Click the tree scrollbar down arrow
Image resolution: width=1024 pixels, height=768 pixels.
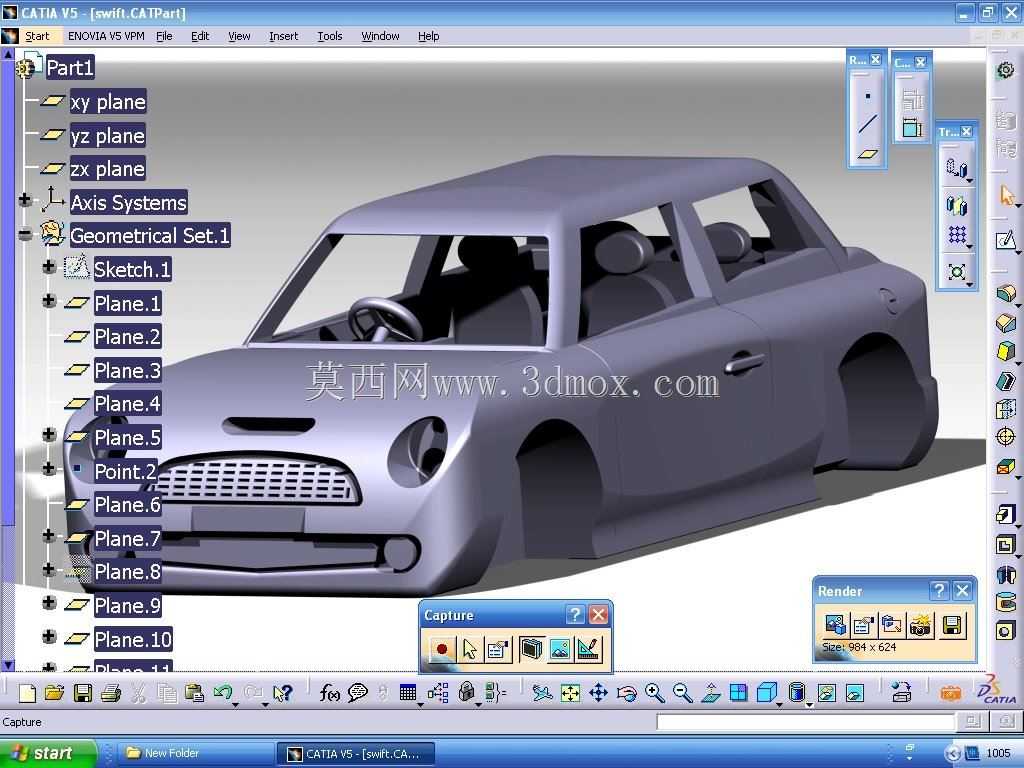point(7,665)
